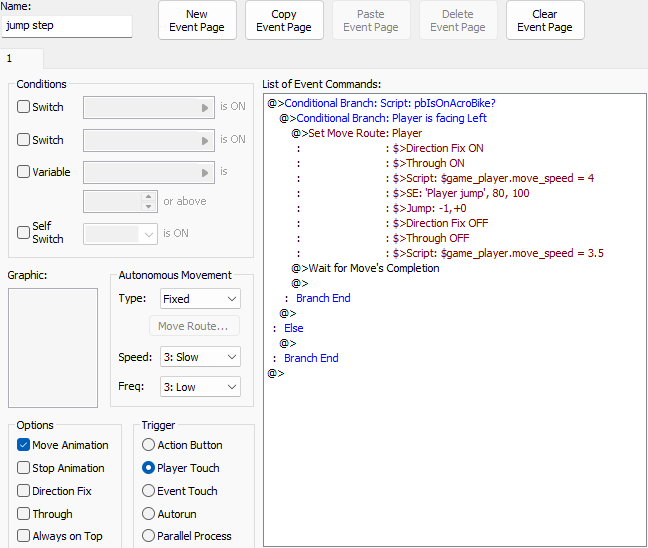The height and width of the screenshot is (548, 648).
Task: Open the second Switch selector arrow
Action: pyautogui.click(x=205, y=141)
